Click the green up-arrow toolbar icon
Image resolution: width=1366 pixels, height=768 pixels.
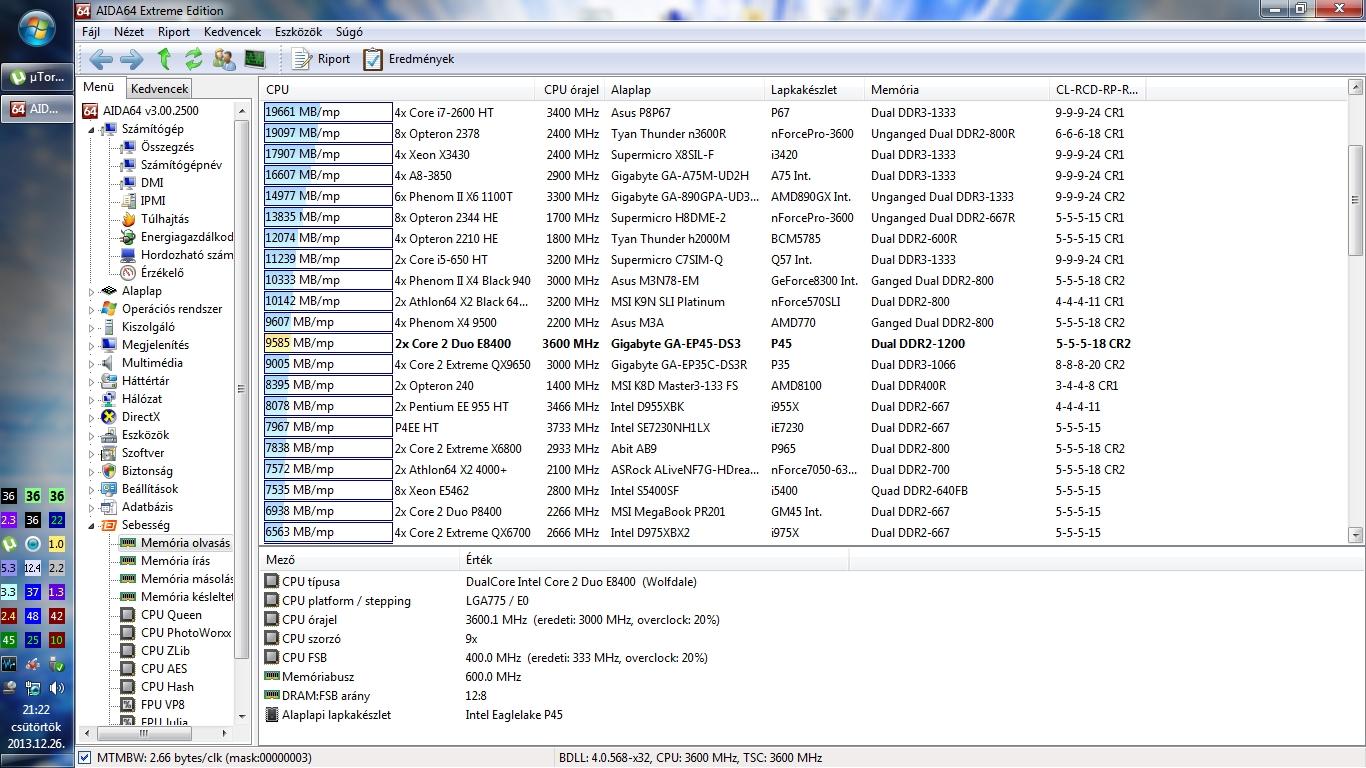coord(165,59)
